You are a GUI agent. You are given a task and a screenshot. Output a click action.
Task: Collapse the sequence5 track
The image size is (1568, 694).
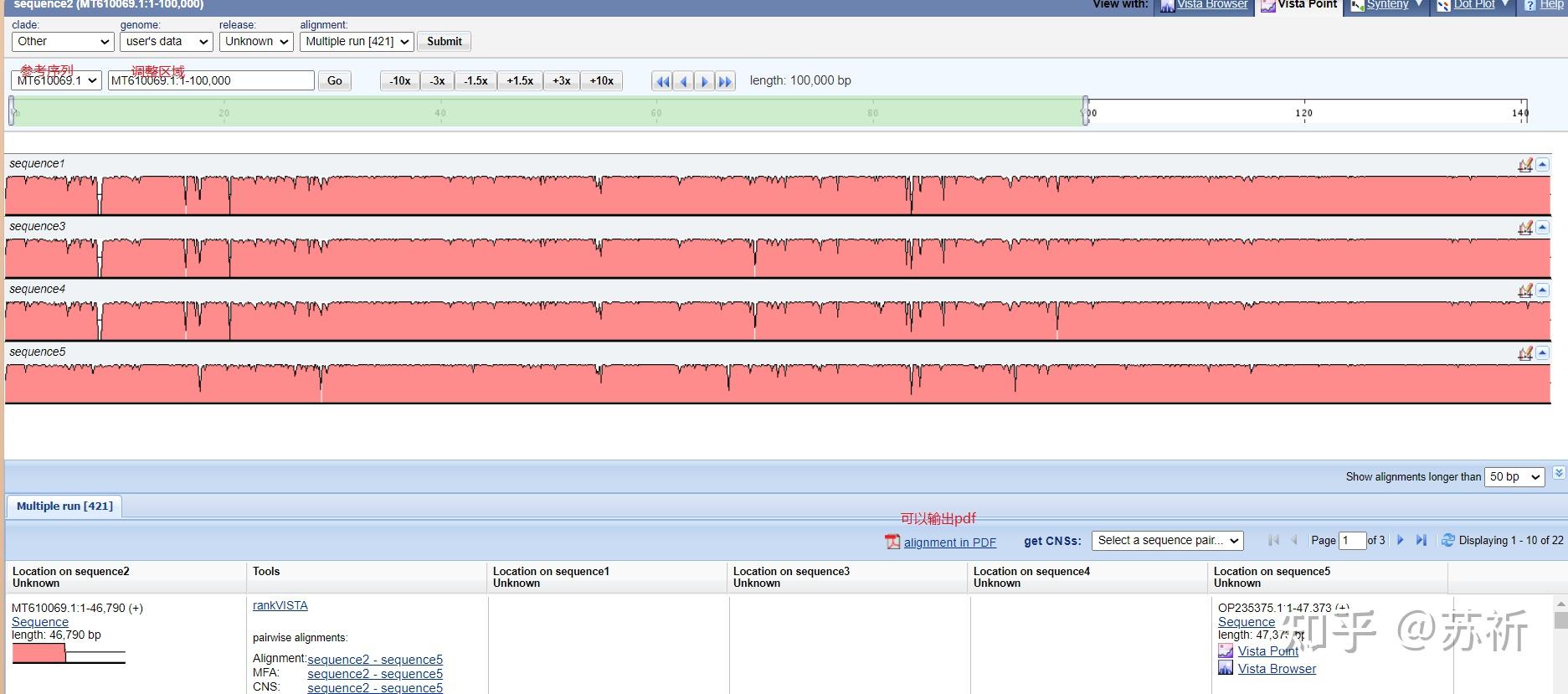coord(1543,353)
